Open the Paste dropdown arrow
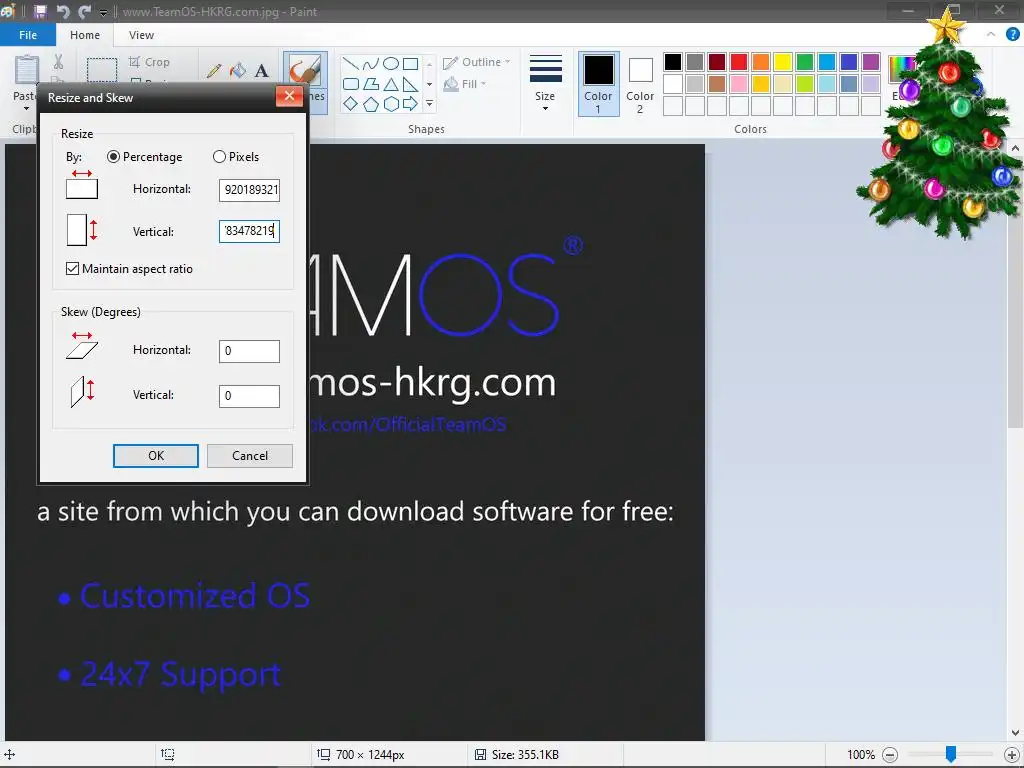1024x768 pixels. [x=26, y=108]
